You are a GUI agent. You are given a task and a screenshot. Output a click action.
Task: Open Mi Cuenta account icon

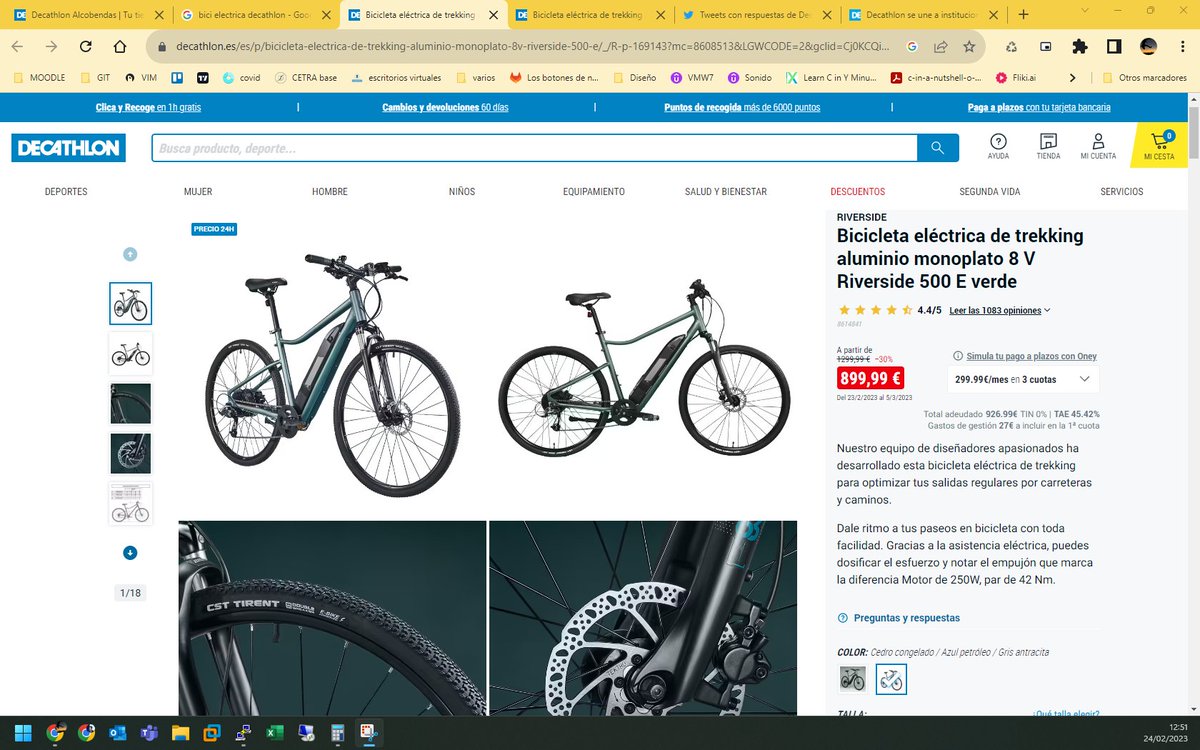coord(1098,147)
